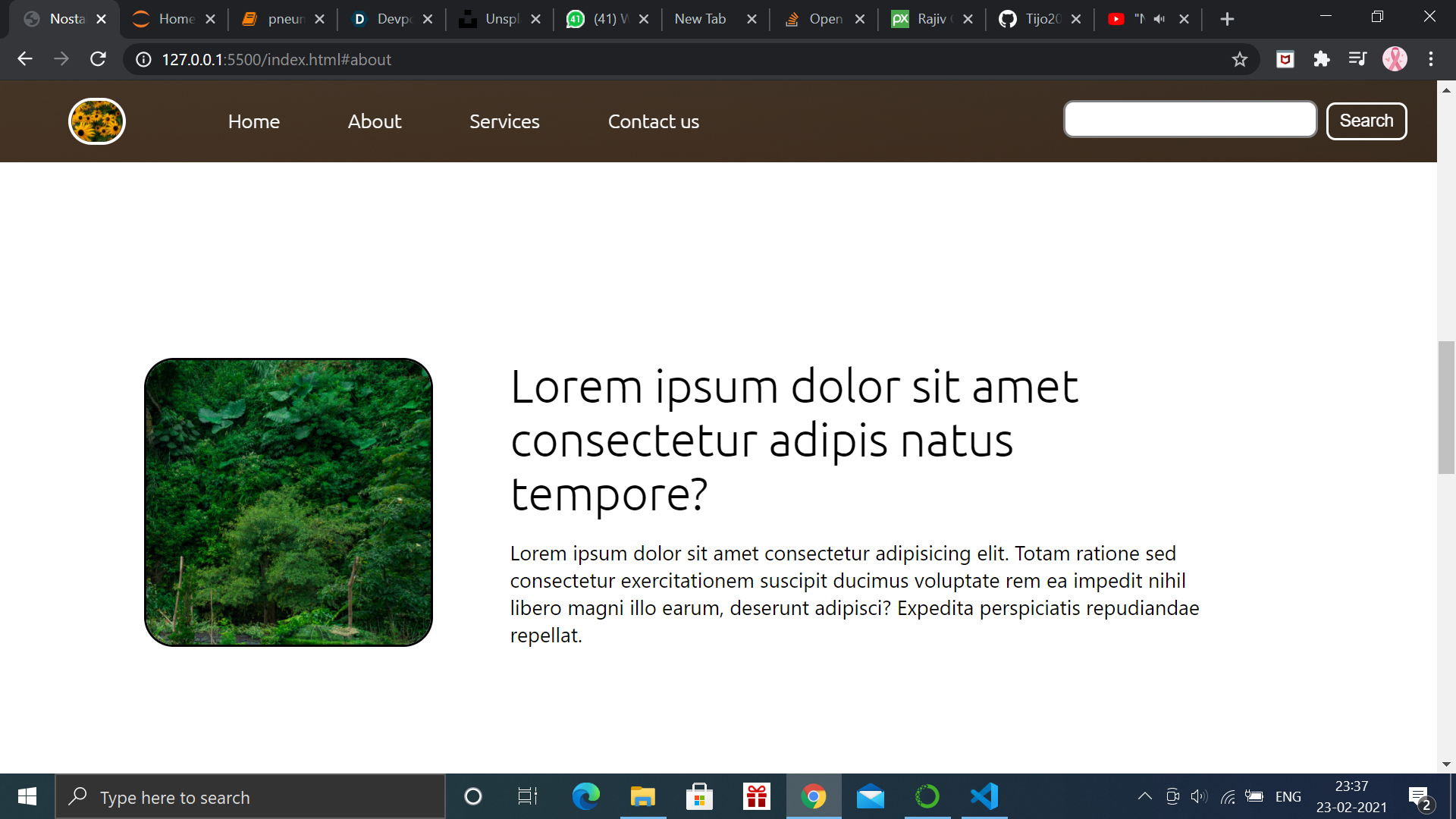The height and width of the screenshot is (819, 1456).
Task: Open Services link in navbar
Action: pyautogui.click(x=504, y=121)
